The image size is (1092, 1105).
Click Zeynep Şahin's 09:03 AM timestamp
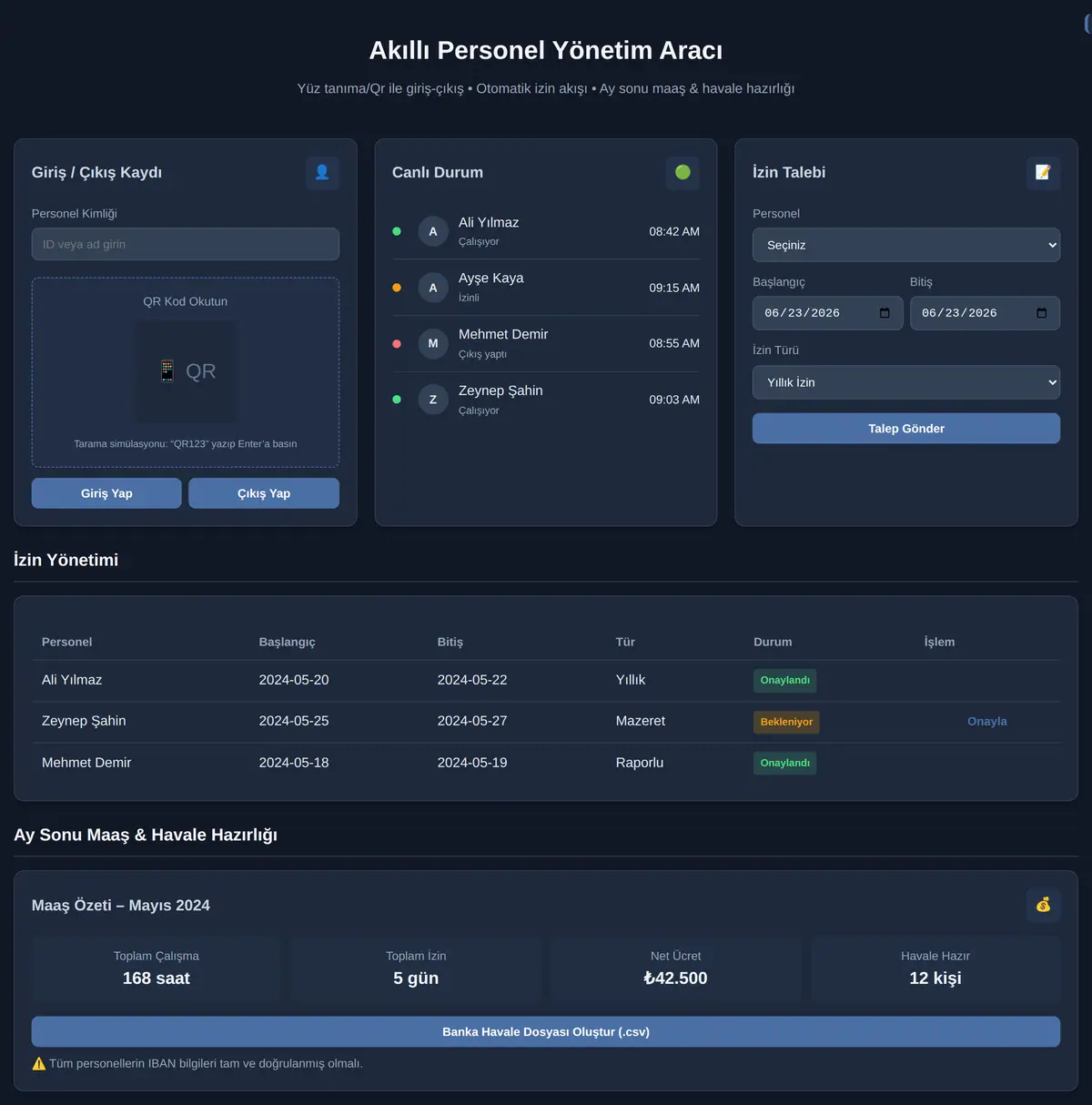(674, 400)
